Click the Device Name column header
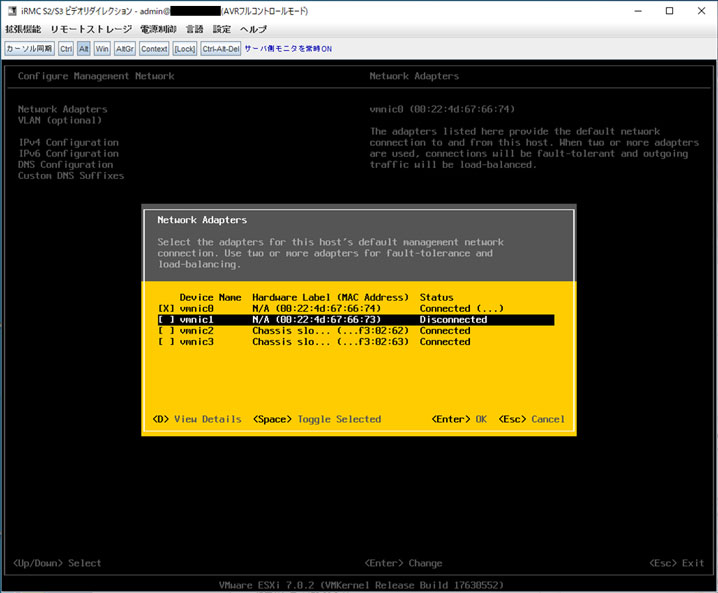The width and height of the screenshot is (718, 593). (x=210, y=297)
